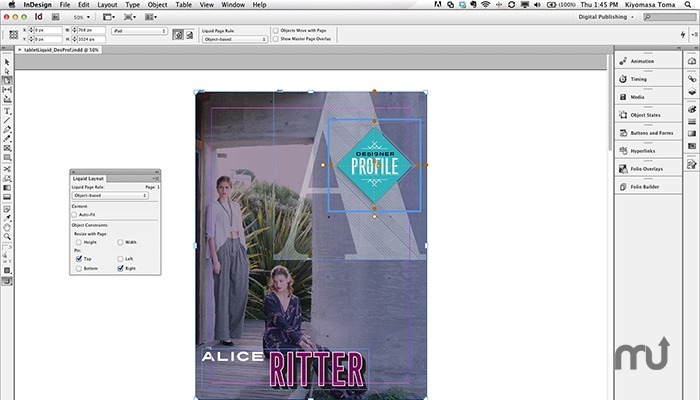
Task: Check the Pin Left checkbox
Action: (x=120, y=259)
